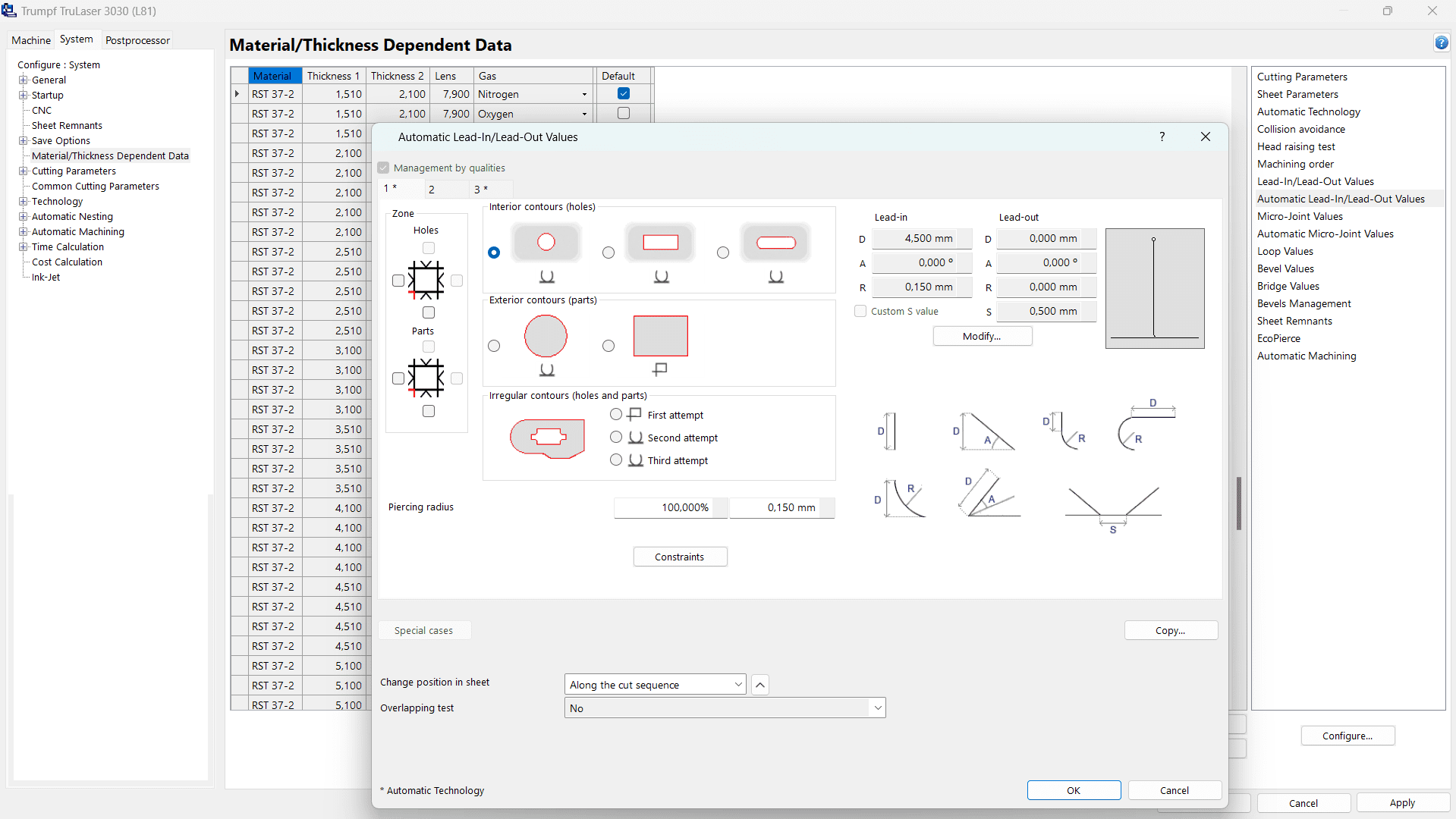
Task: Open the blue help icon near Material/Thickness title
Action: click(x=1442, y=42)
